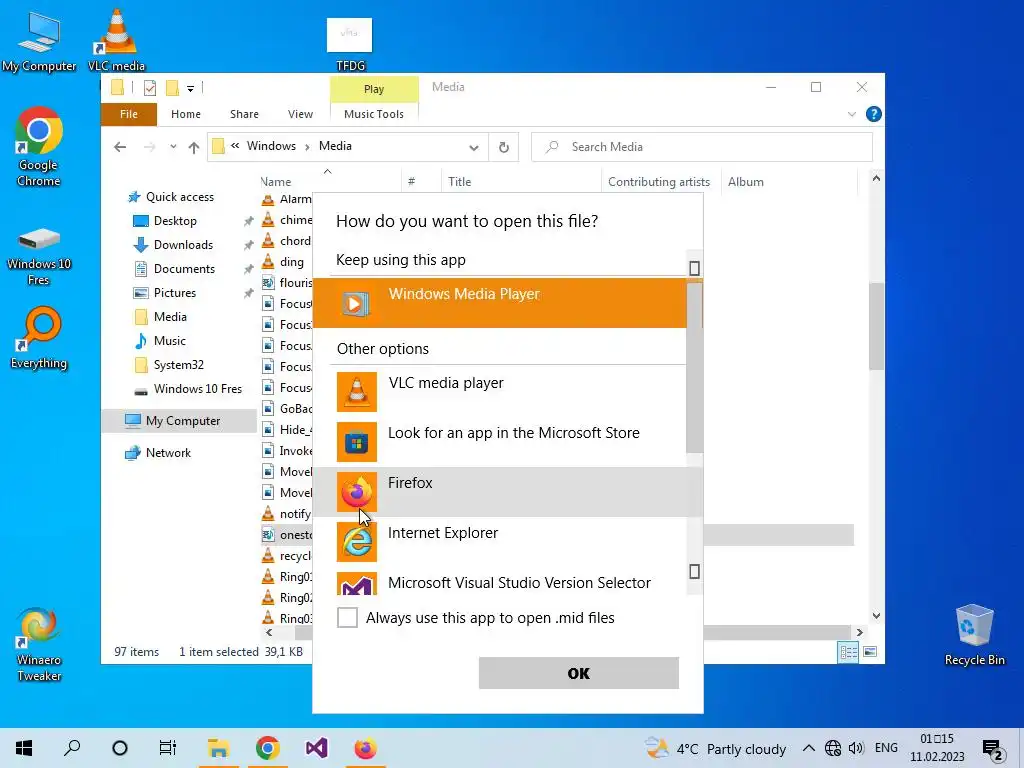Open the Share ribbon tab
Screen dimensions: 1024x768
coord(244,114)
